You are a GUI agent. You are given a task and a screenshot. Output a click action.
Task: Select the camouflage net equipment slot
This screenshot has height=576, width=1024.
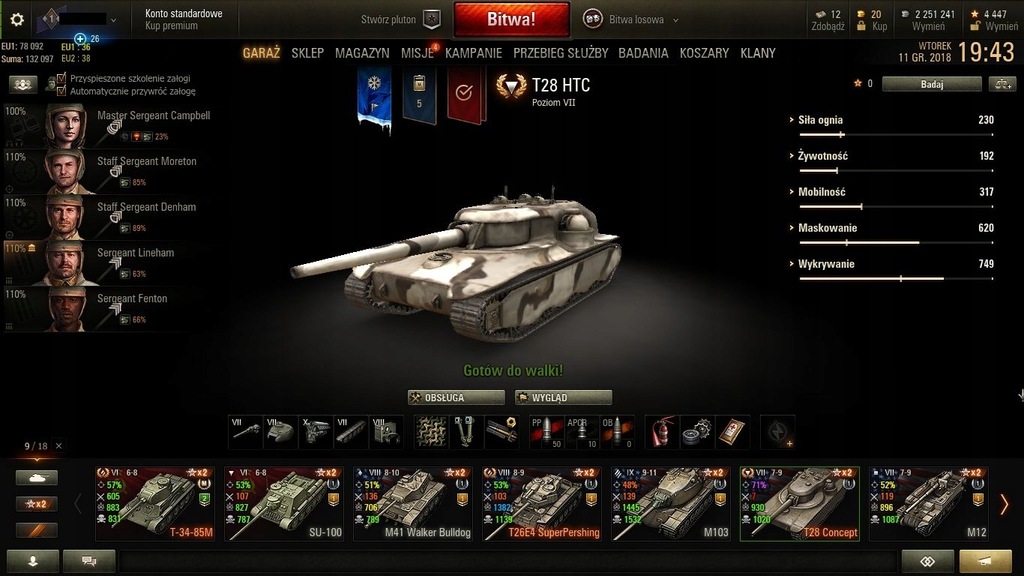pyautogui.click(x=431, y=432)
